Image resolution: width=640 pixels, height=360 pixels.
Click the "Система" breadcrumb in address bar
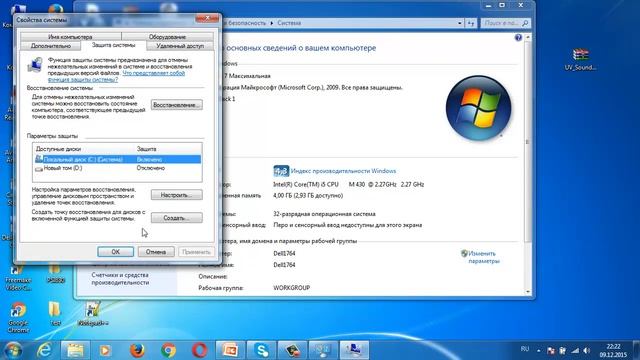289,23
